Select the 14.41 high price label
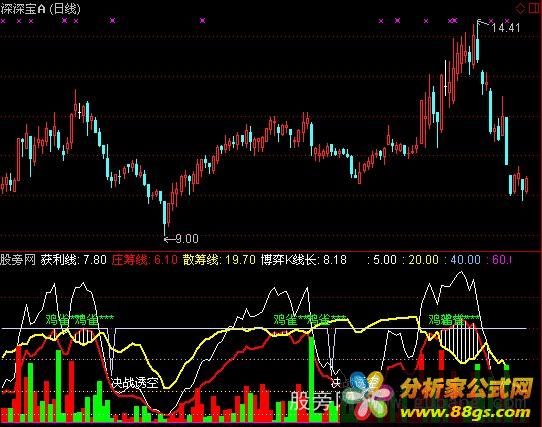 [506, 28]
